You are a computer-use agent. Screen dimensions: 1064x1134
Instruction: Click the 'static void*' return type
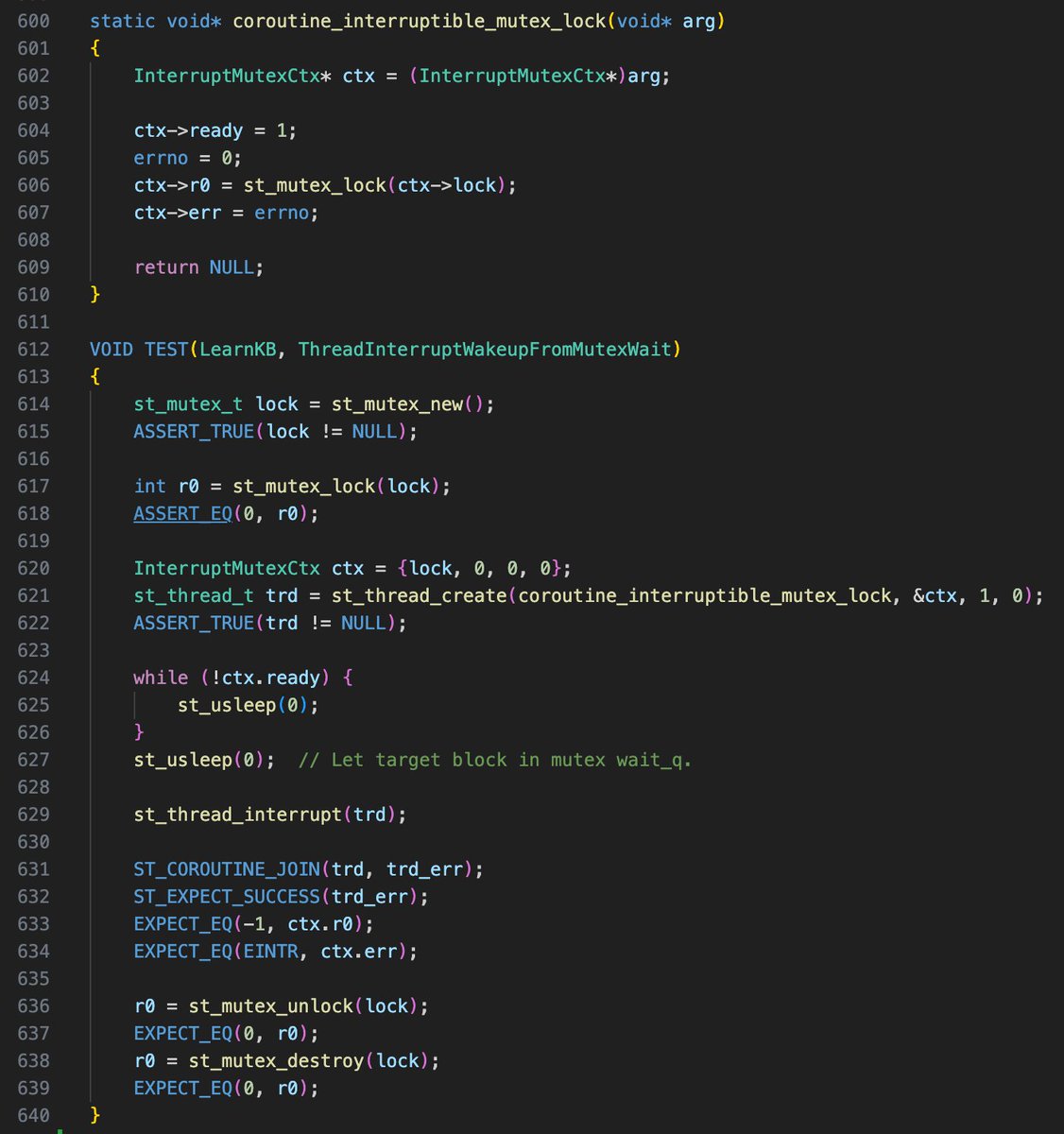pyautogui.click(x=156, y=21)
